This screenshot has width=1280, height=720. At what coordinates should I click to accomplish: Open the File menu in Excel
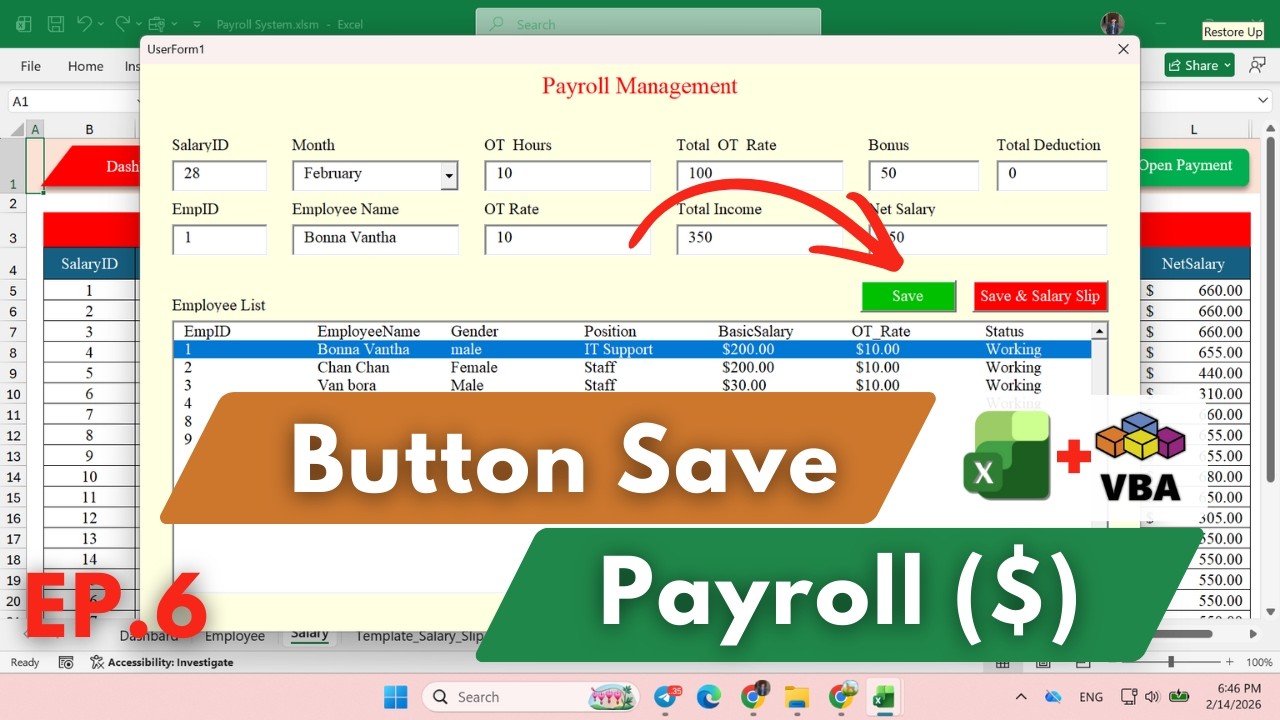(x=31, y=66)
